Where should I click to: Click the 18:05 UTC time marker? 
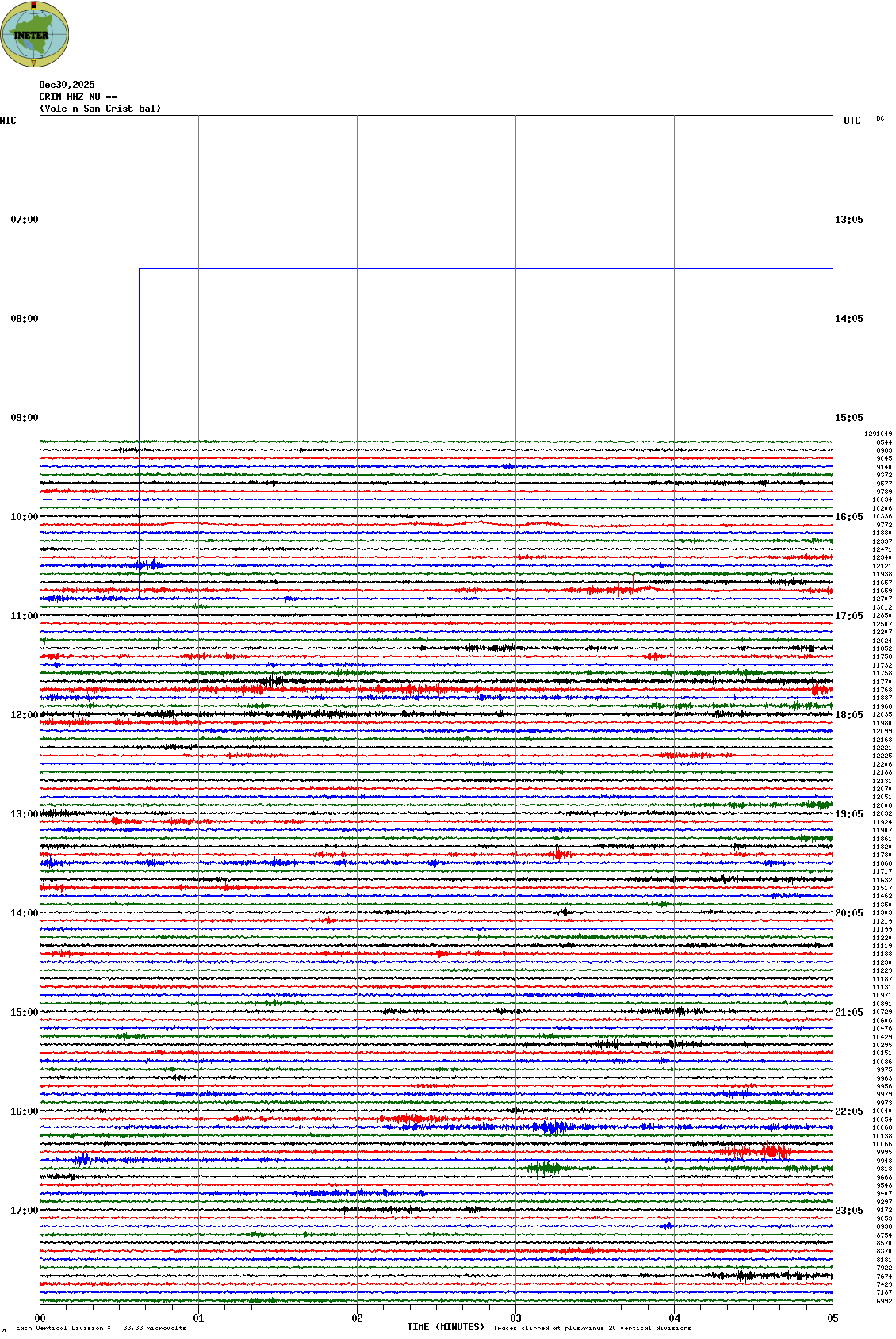[x=849, y=715]
